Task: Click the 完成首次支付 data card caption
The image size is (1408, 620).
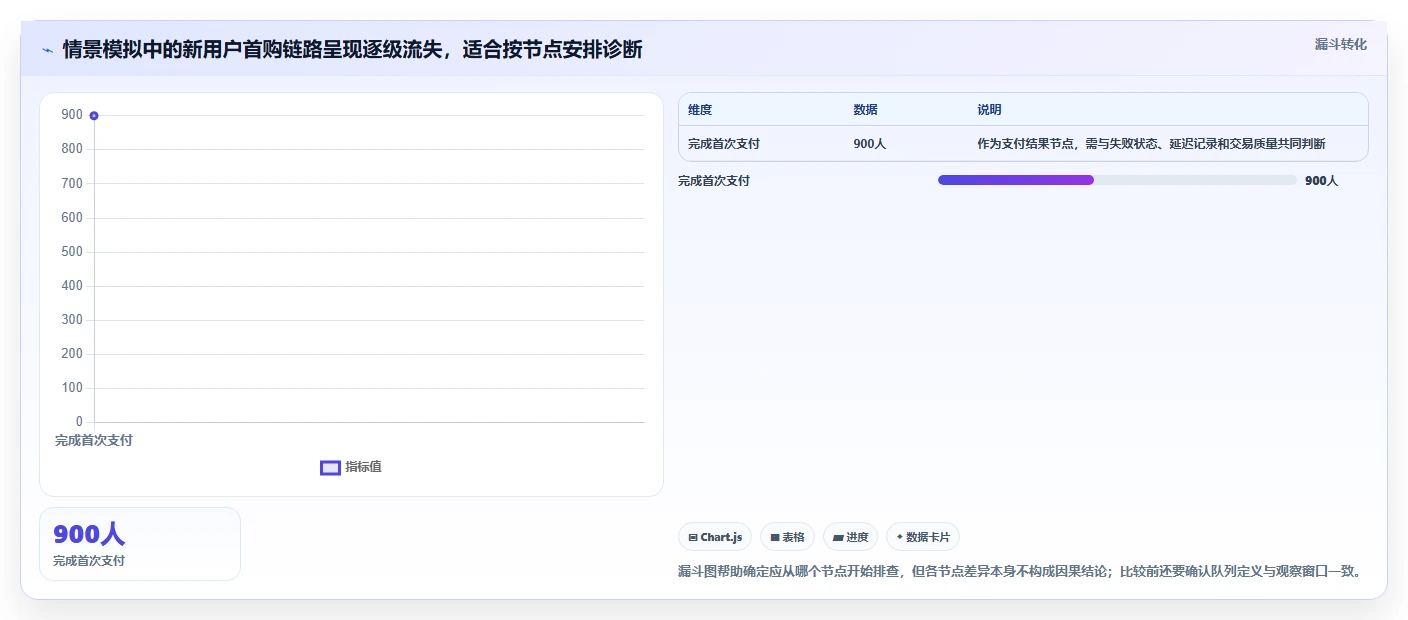Action: click(x=89, y=561)
